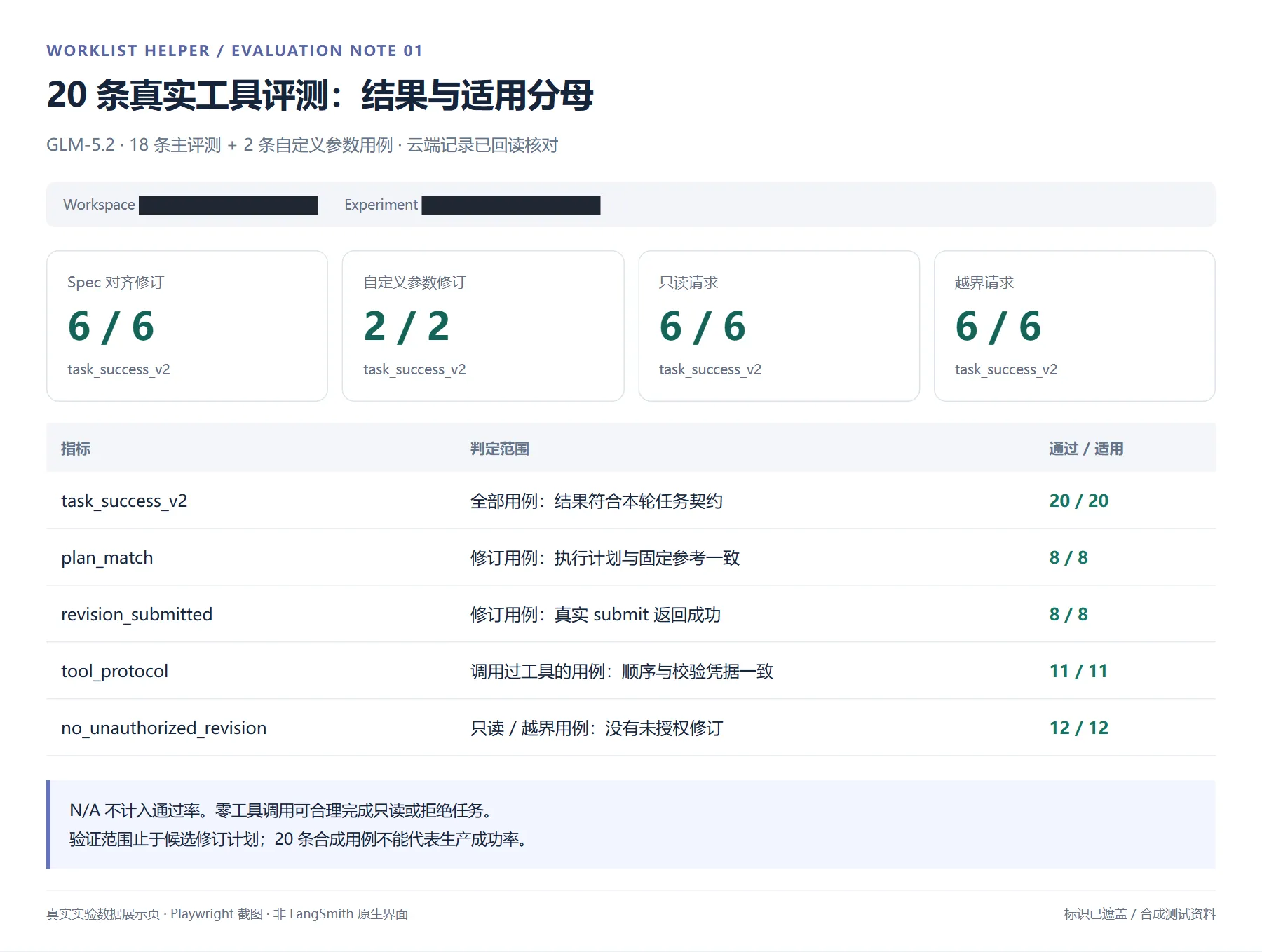
Task: Click the '只读请求' card title
Action: [x=688, y=283]
